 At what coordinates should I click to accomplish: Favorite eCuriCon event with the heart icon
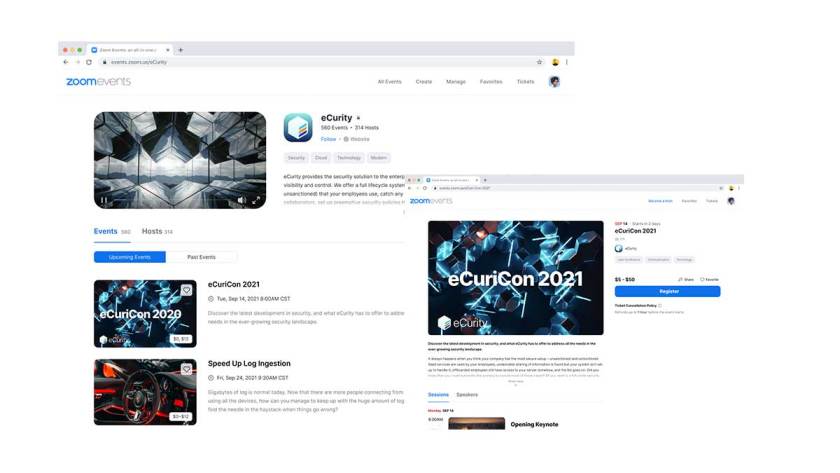click(x=186, y=290)
